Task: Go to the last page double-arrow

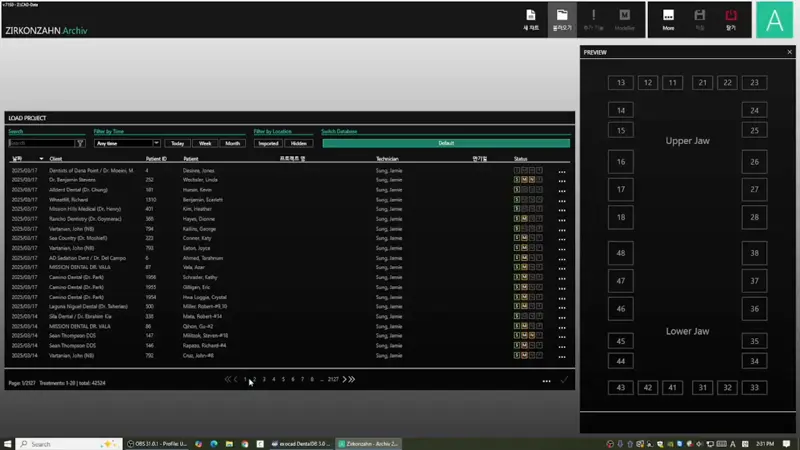Action: [352, 379]
